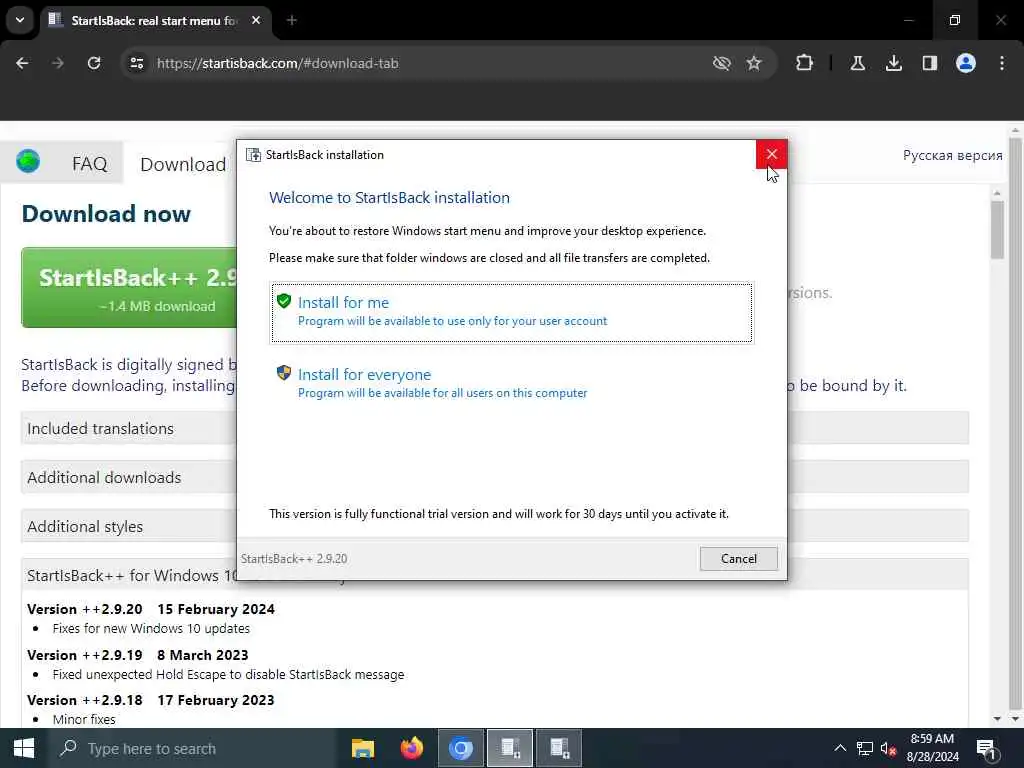Switch to the FAQ tab on the website
Image resolution: width=1024 pixels, height=768 pixels.
point(89,163)
